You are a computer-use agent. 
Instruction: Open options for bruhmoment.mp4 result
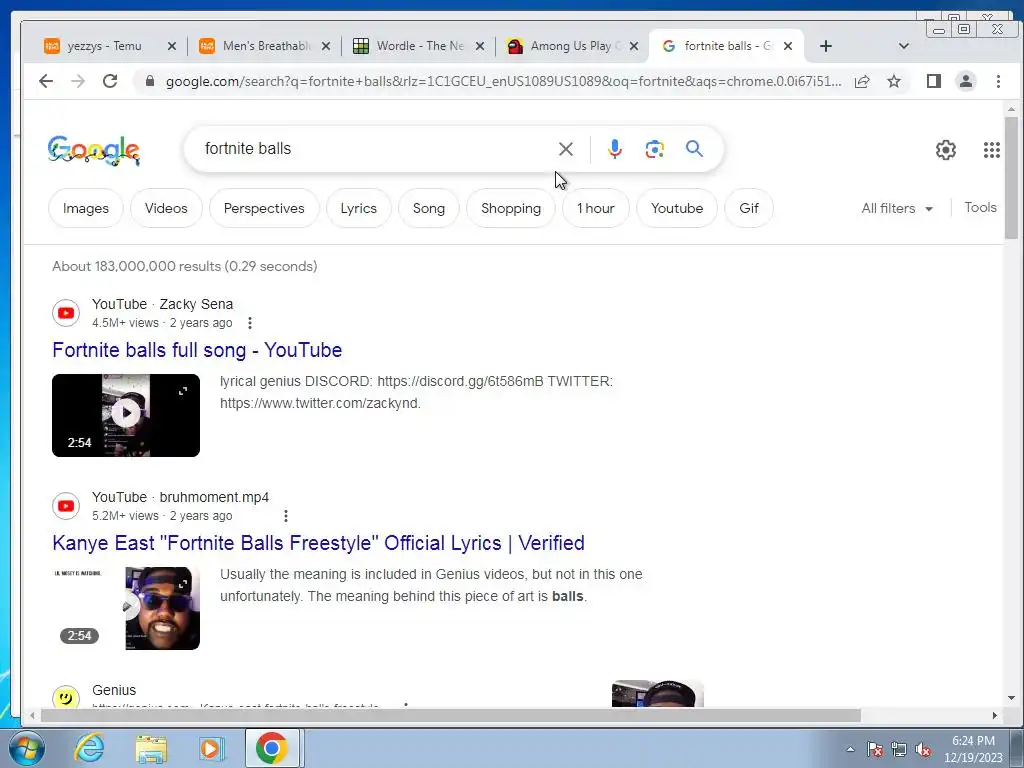[x=286, y=516]
